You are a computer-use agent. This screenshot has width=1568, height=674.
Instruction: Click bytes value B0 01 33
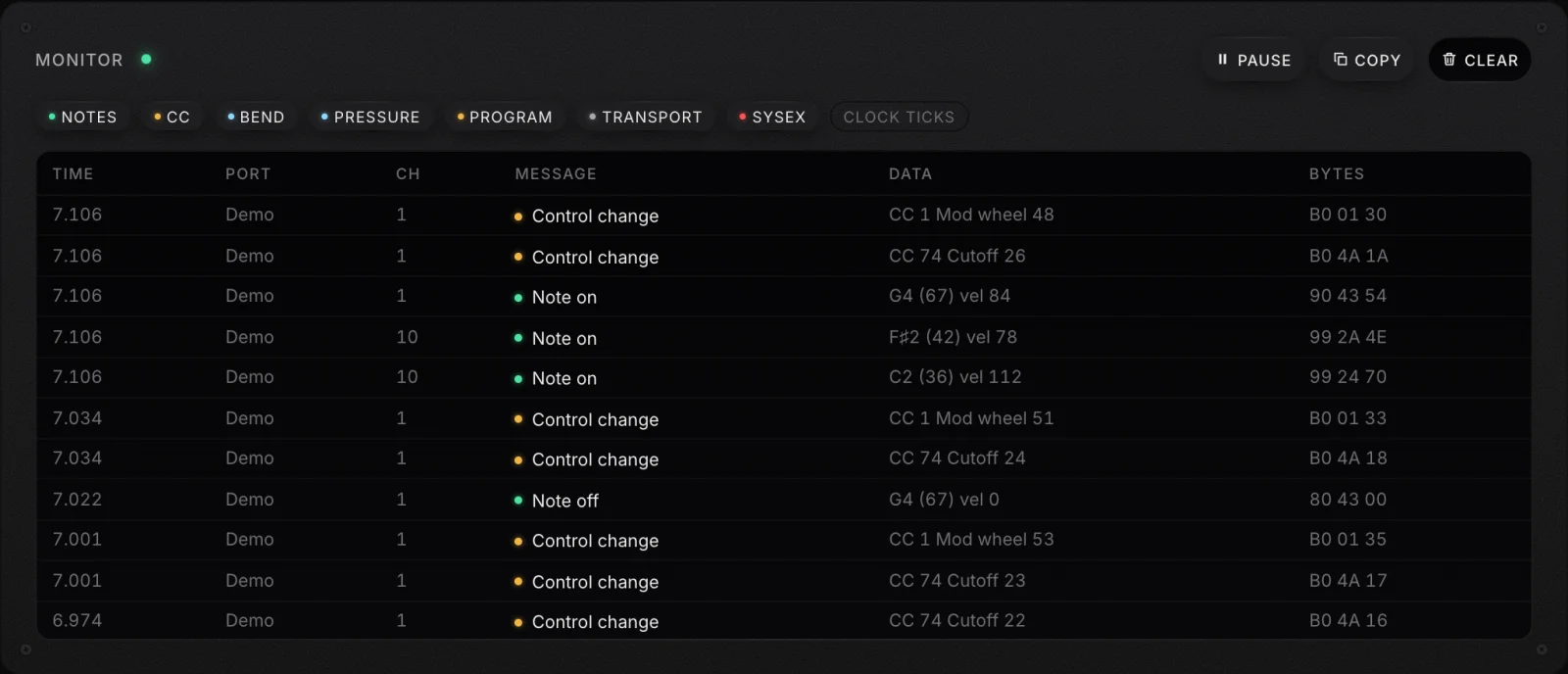tap(1347, 418)
